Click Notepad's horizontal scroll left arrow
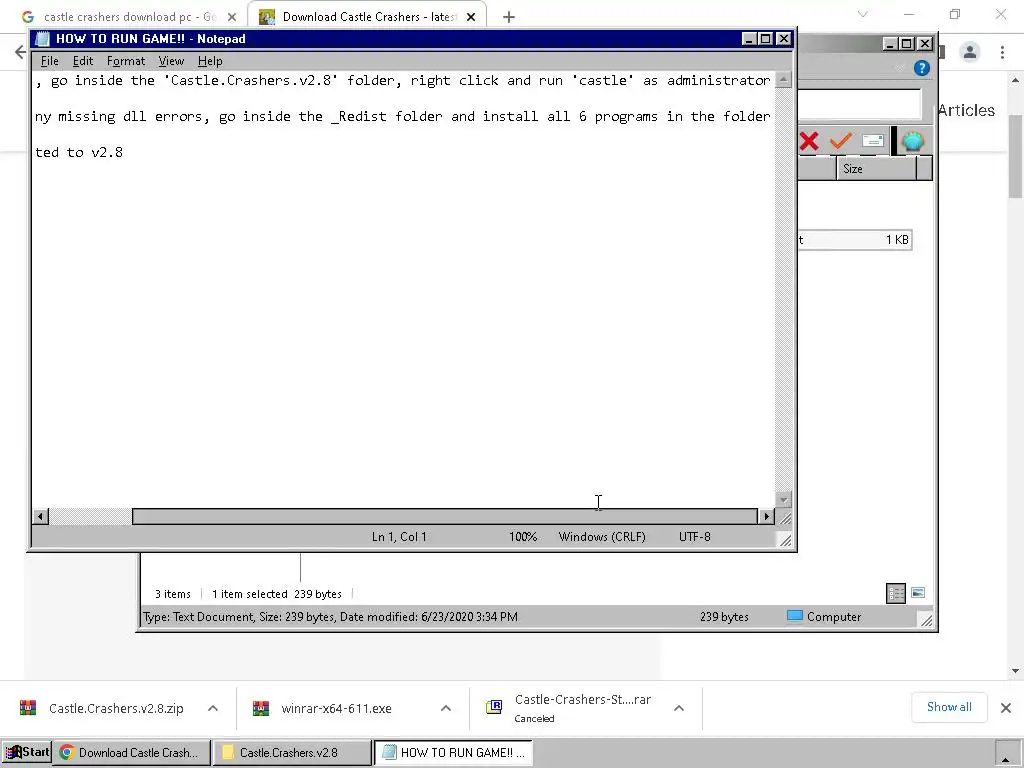This screenshot has width=1024, height=768. pyautogui.click(x=40, y=517)
